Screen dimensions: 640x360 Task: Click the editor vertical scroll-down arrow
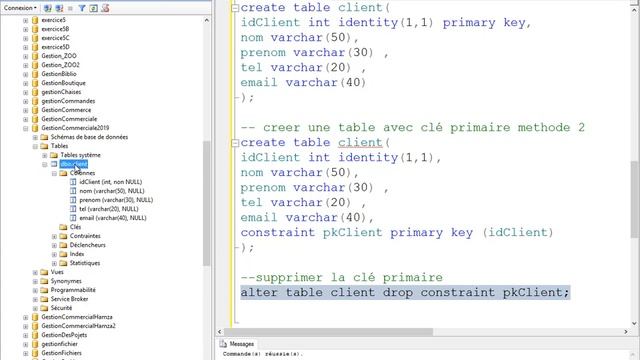(x=634, y=323)
